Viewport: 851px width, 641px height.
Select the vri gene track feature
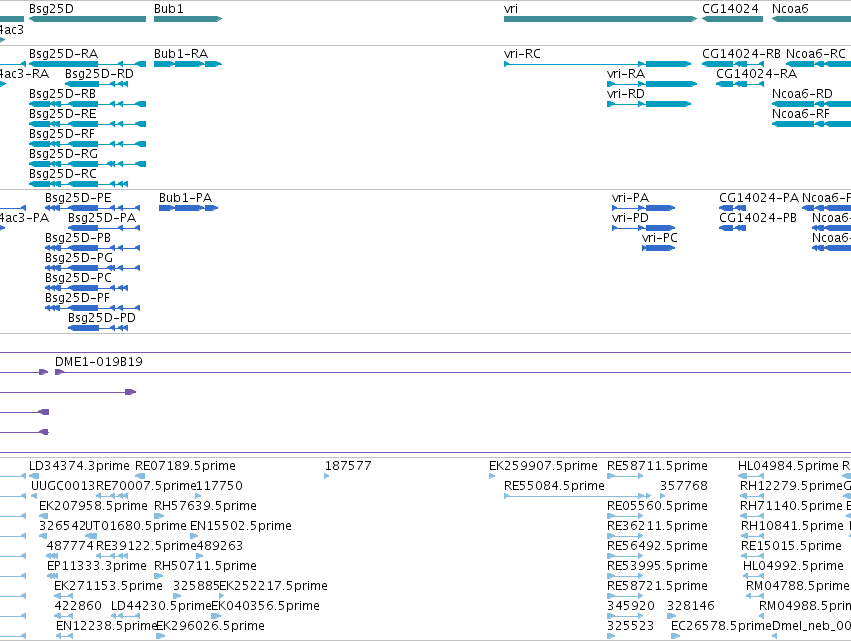pyautogui.click(x=600, y=19)
